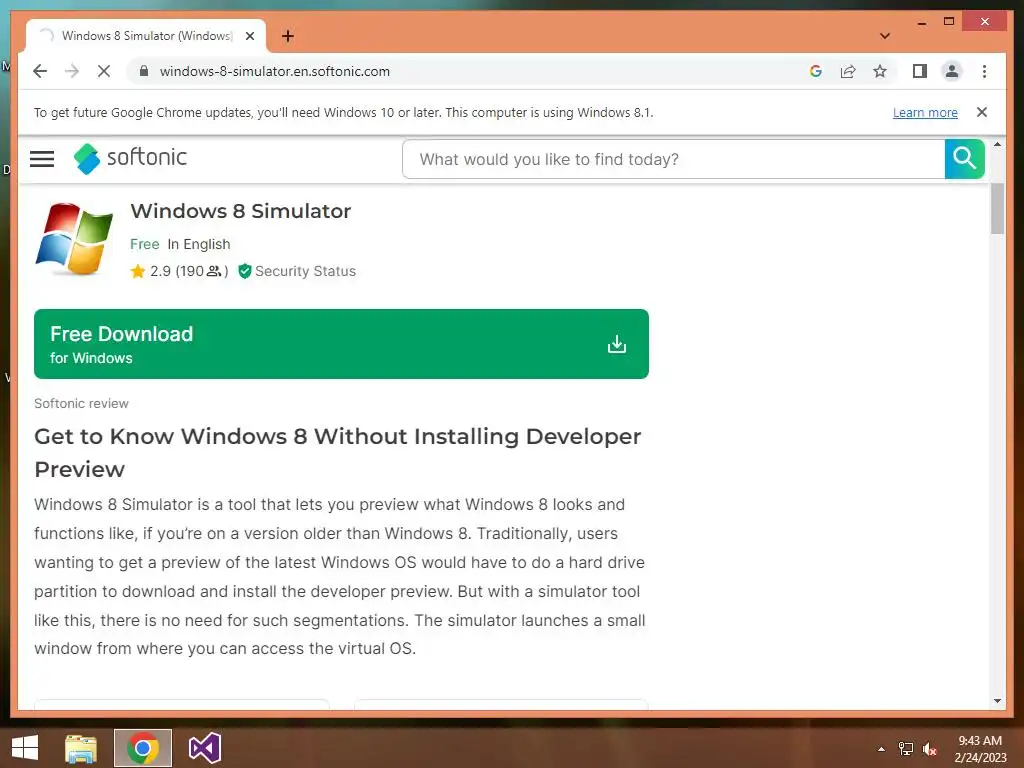
Task: Close the Windows 8 Simulator tab
Action: 249,36
